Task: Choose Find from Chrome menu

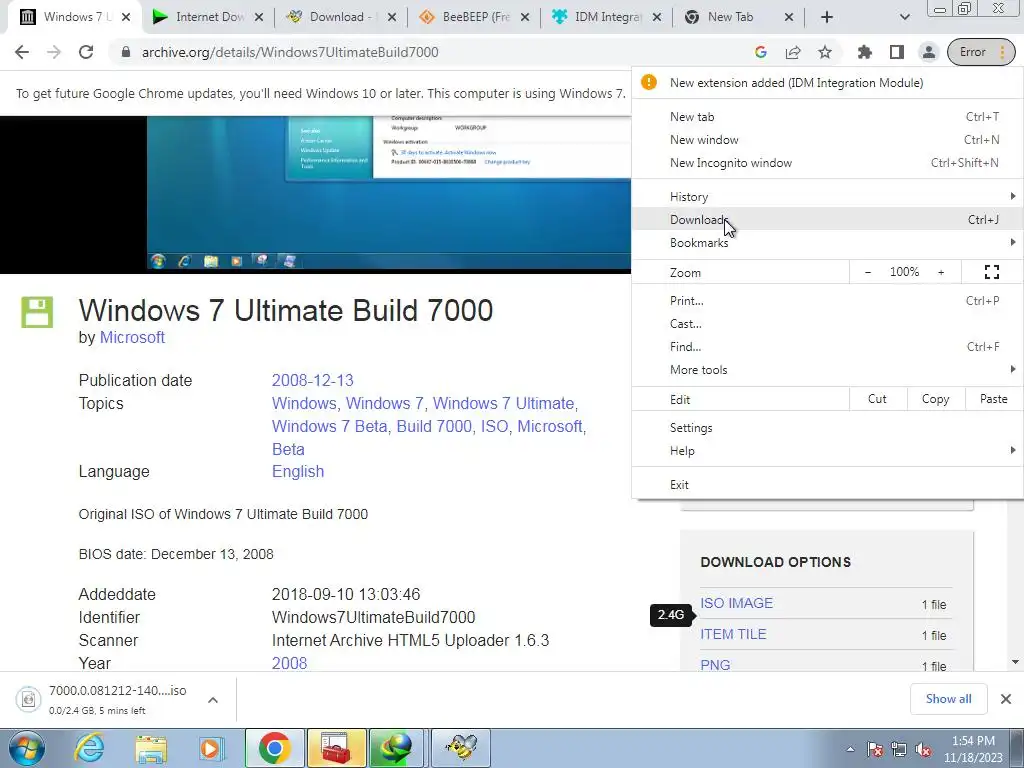Action: click(827, 347)
